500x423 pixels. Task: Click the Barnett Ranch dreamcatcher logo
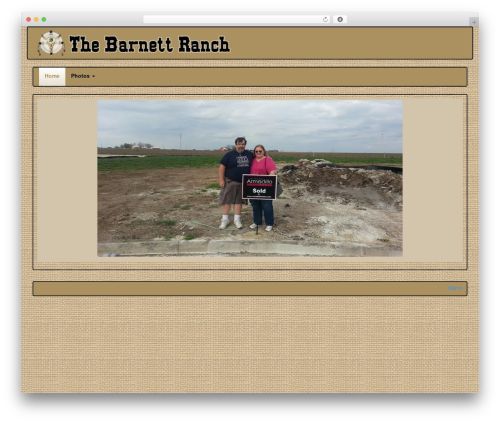pos(51,43)
